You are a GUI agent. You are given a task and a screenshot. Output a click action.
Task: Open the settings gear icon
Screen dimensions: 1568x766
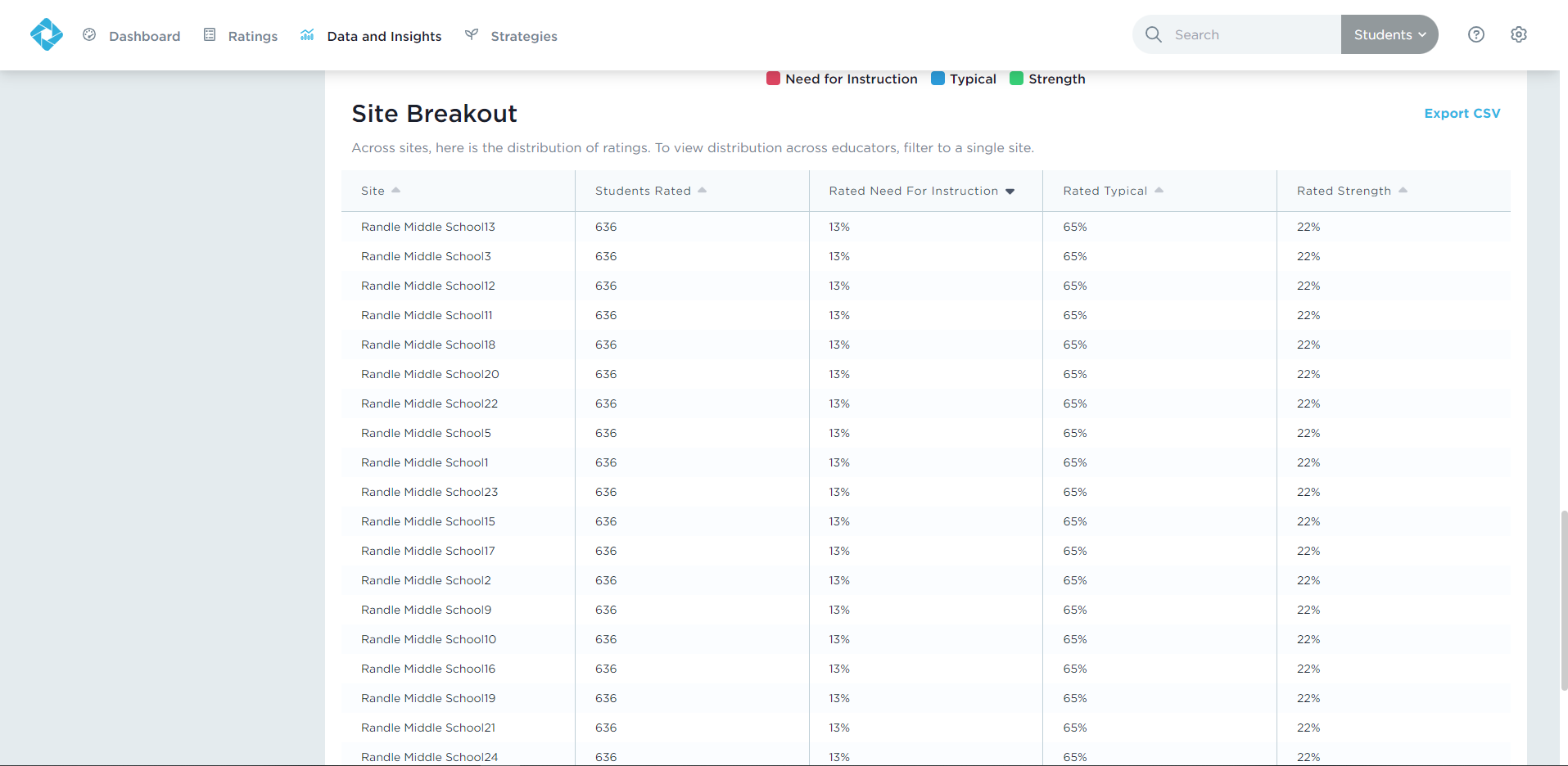tap(1518, 34)
